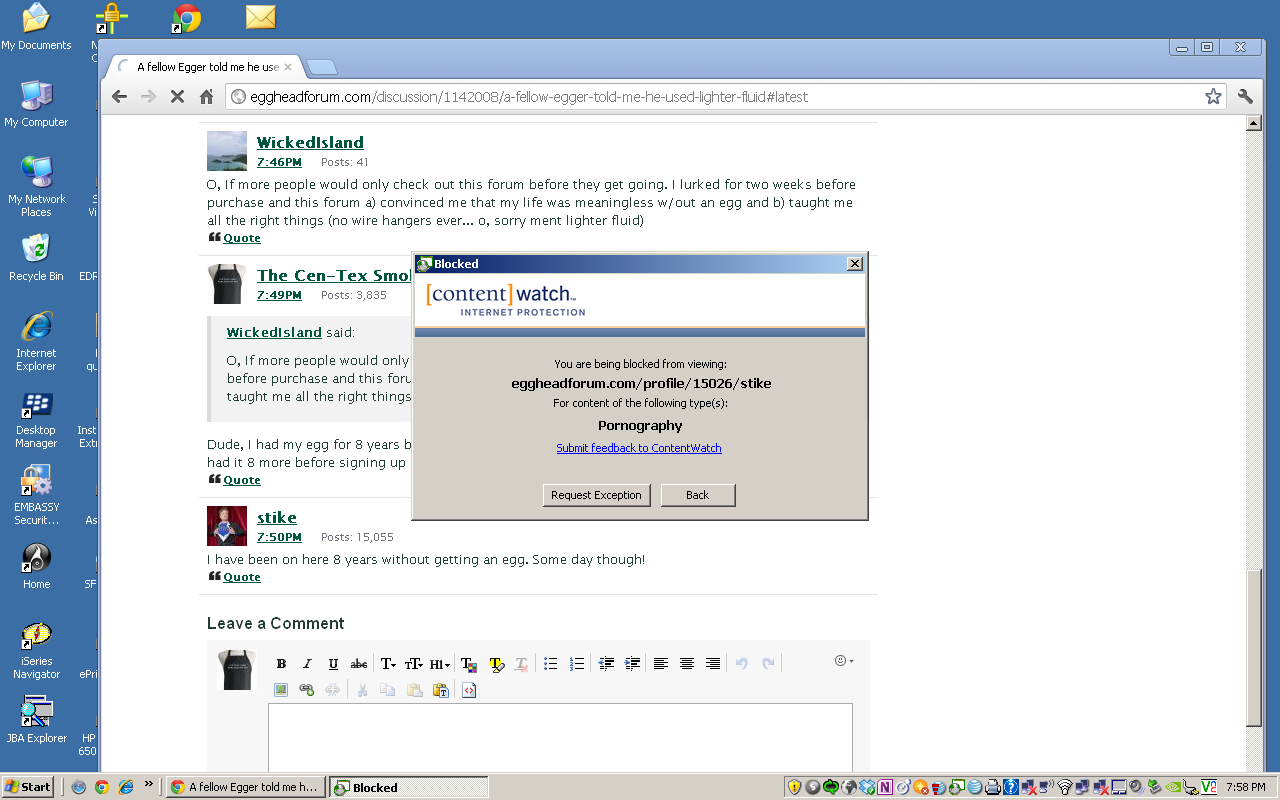
Task: Close the Blocked dialog
Action: pos(854,264)
